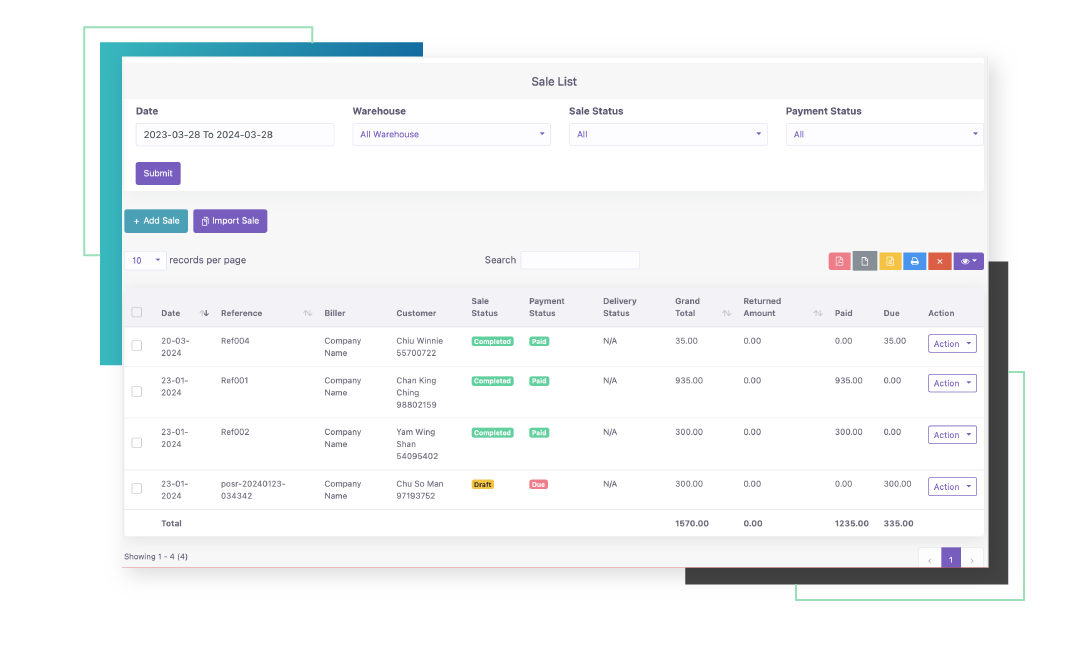1072x651 pixels.
Task: Expand the Sale Status filter dropdown
Action: point(667,134)
